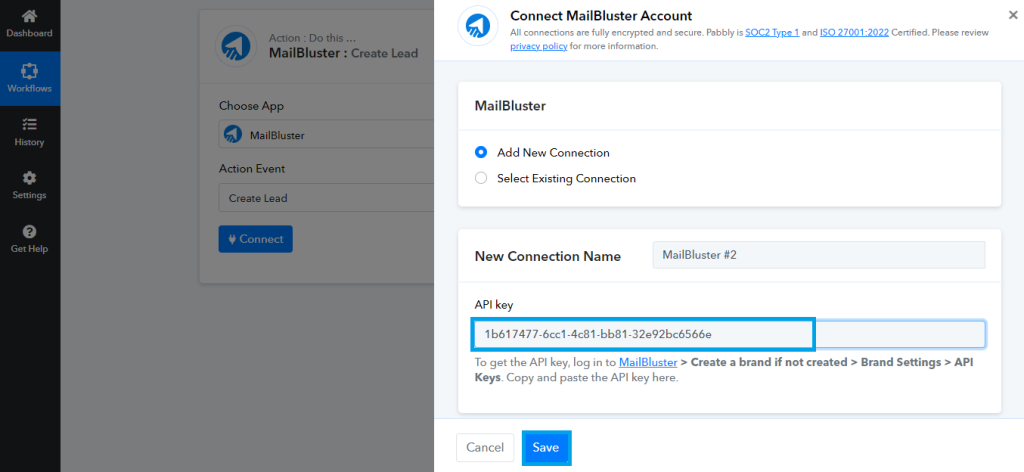Click the New Connection Name label
This screenshot has width=1024, height=472.
coord(548,257)
